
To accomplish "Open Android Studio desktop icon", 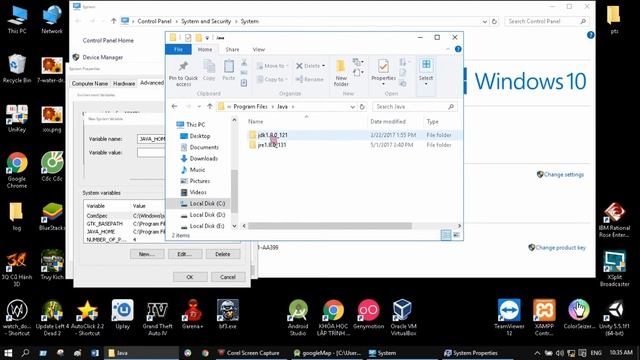I will point(298,318).
